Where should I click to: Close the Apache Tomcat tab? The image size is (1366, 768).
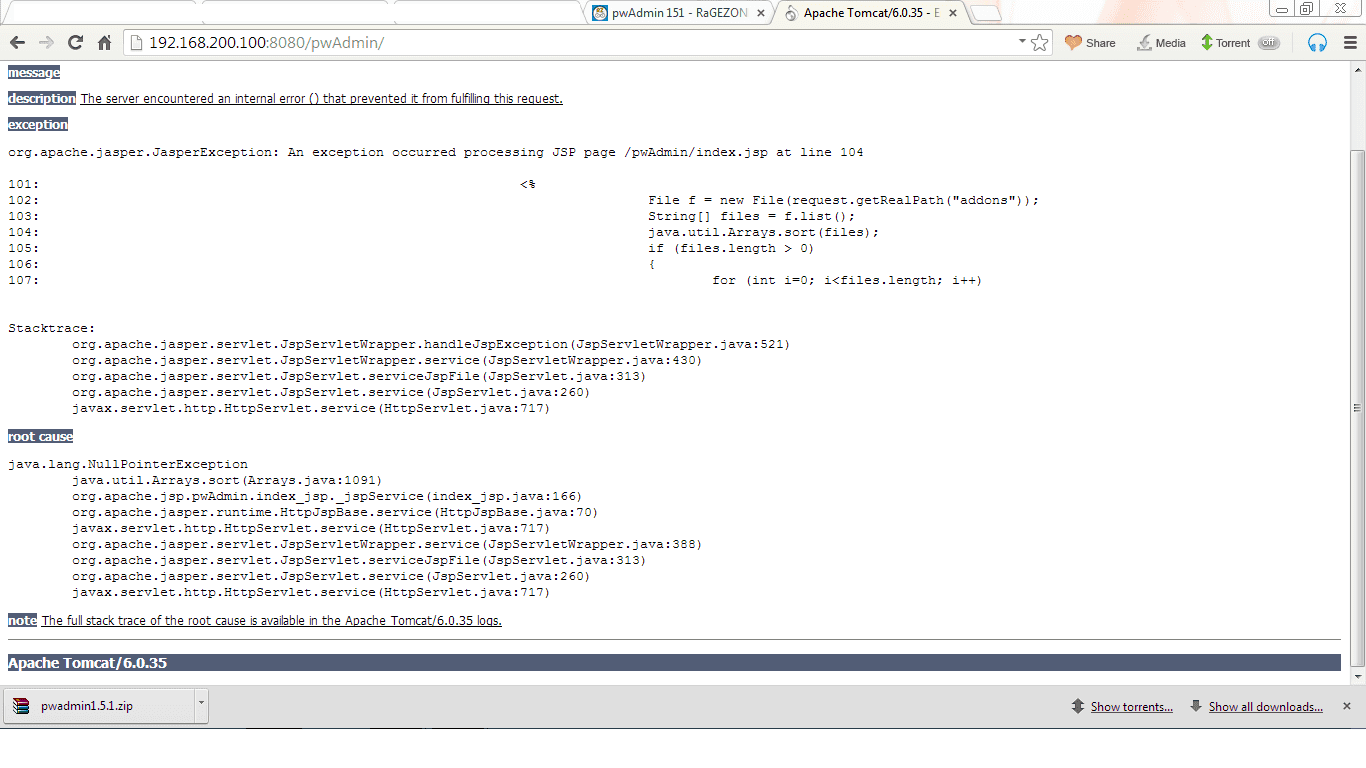point(952,14)
